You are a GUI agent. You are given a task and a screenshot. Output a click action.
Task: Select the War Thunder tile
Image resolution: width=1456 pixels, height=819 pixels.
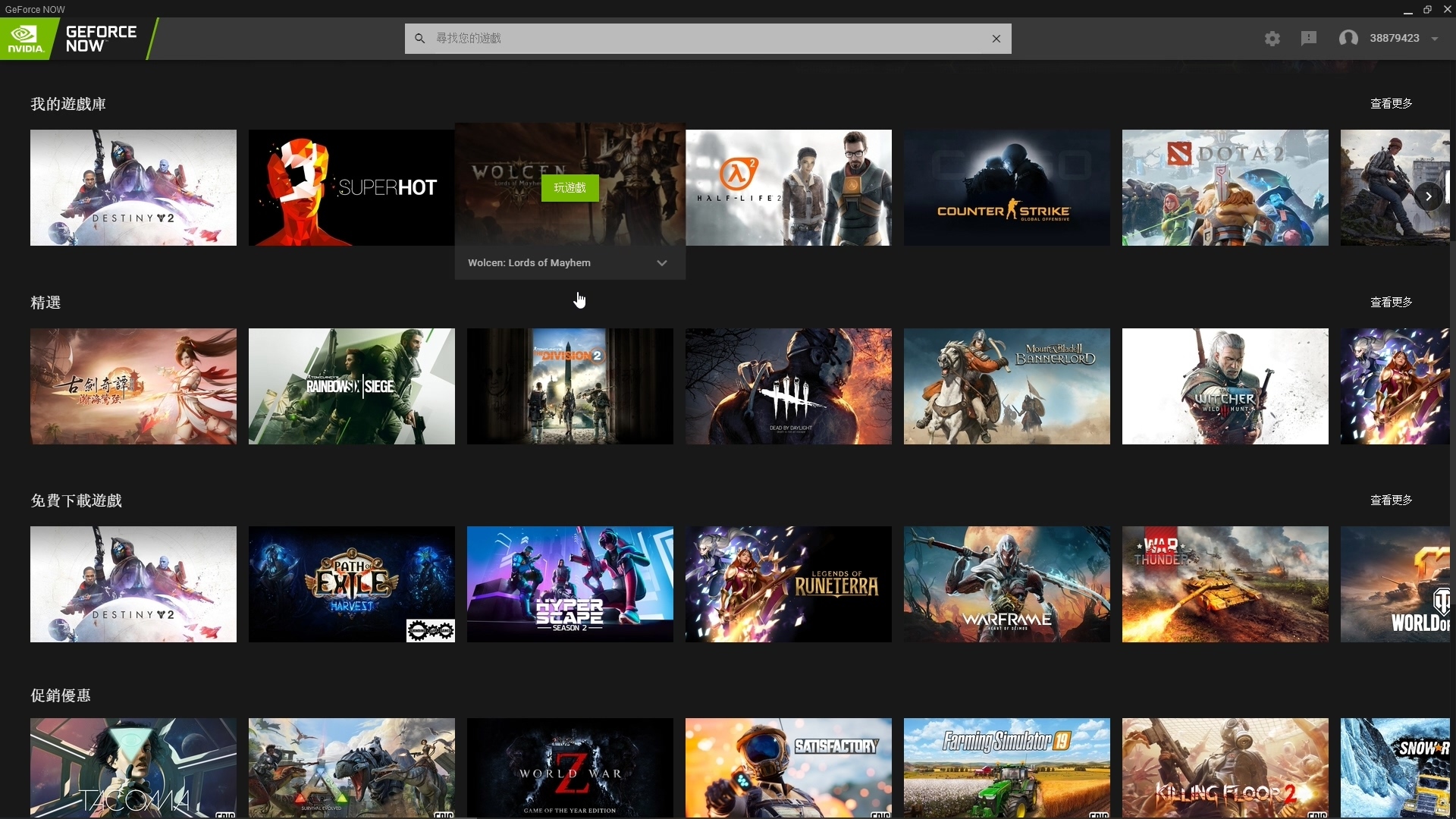[1225, 585]
